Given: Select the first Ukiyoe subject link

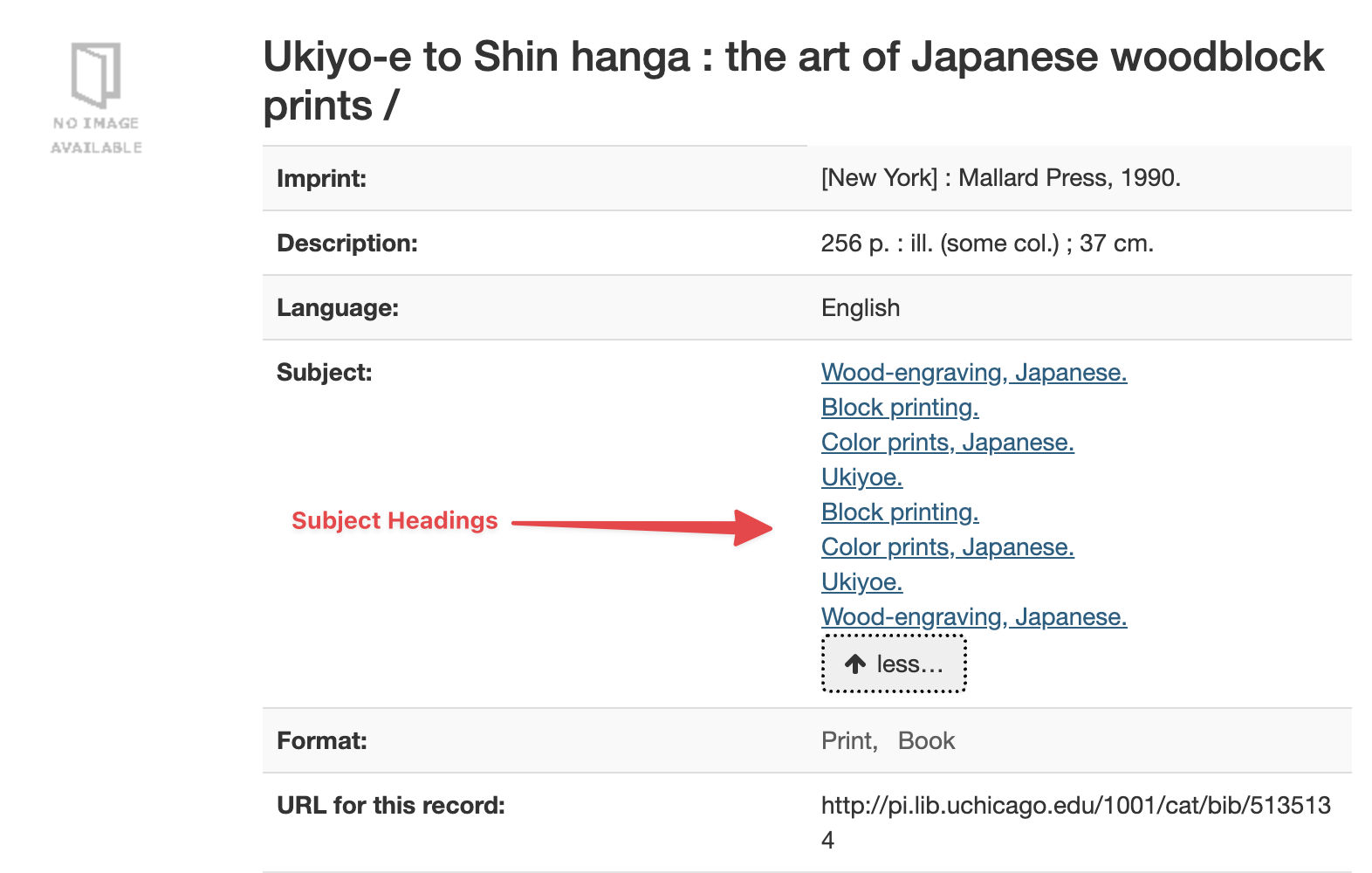Looking at the screenshot, I should (x=861, y=478).
